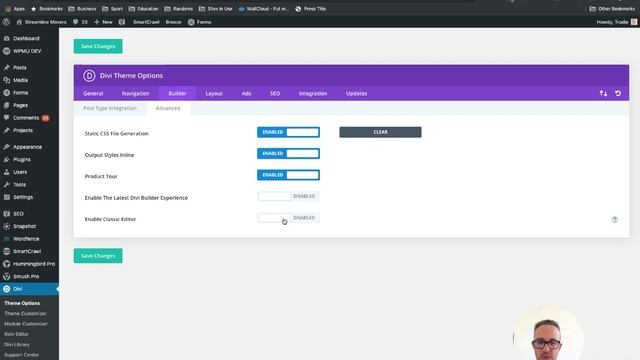Viewport: 640px width, 360px height.
Task: Open SmartCrawl in the admin bar
Action: click(146, 22)
